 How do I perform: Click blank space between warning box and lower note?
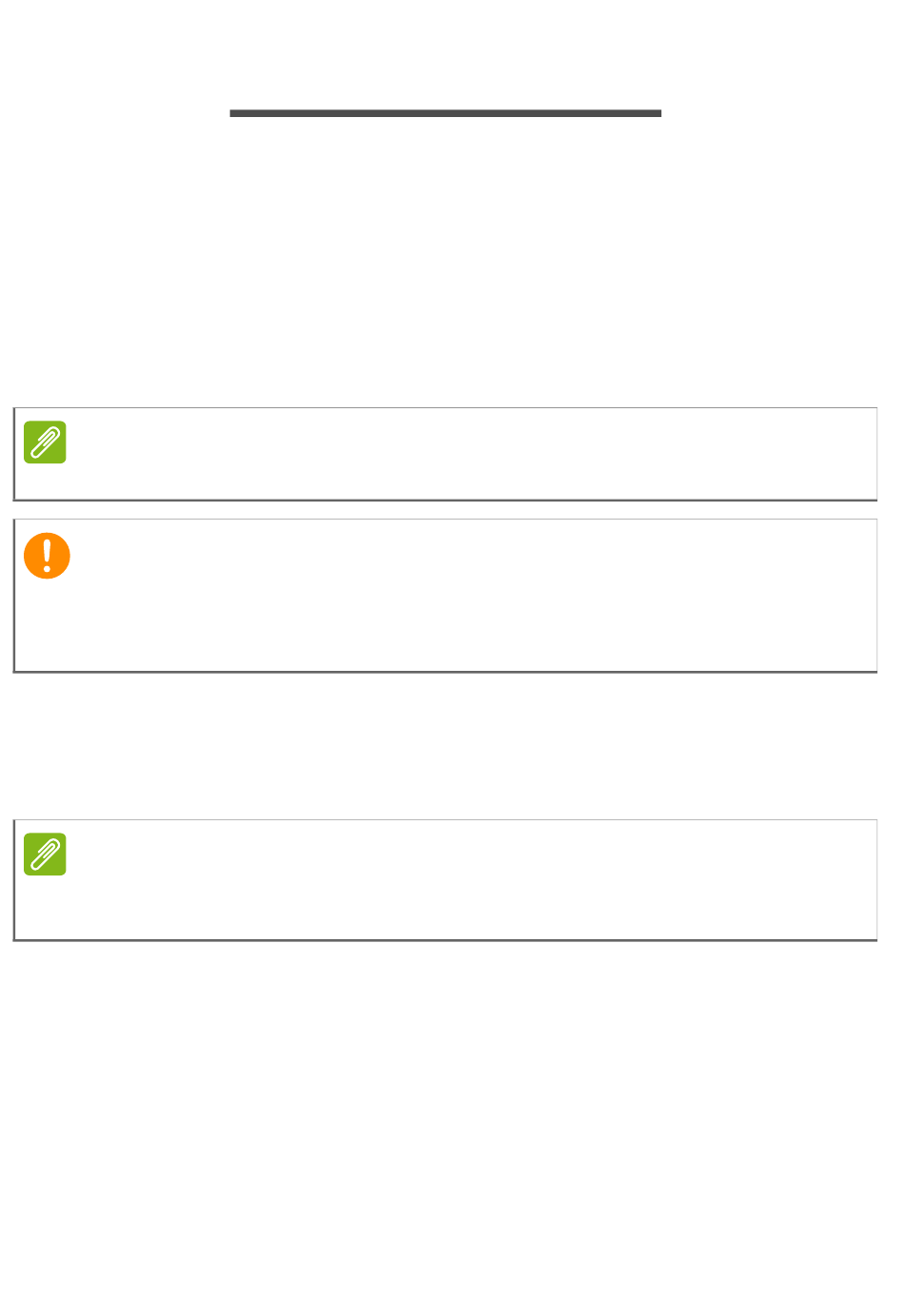click(445, 746)
